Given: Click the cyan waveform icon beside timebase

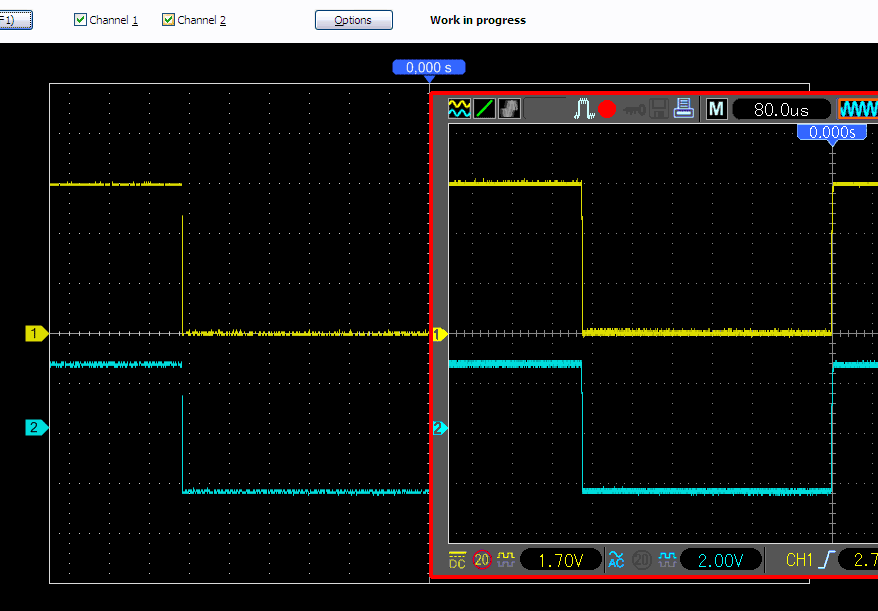Looking at the screenshot, I should 858,109.
